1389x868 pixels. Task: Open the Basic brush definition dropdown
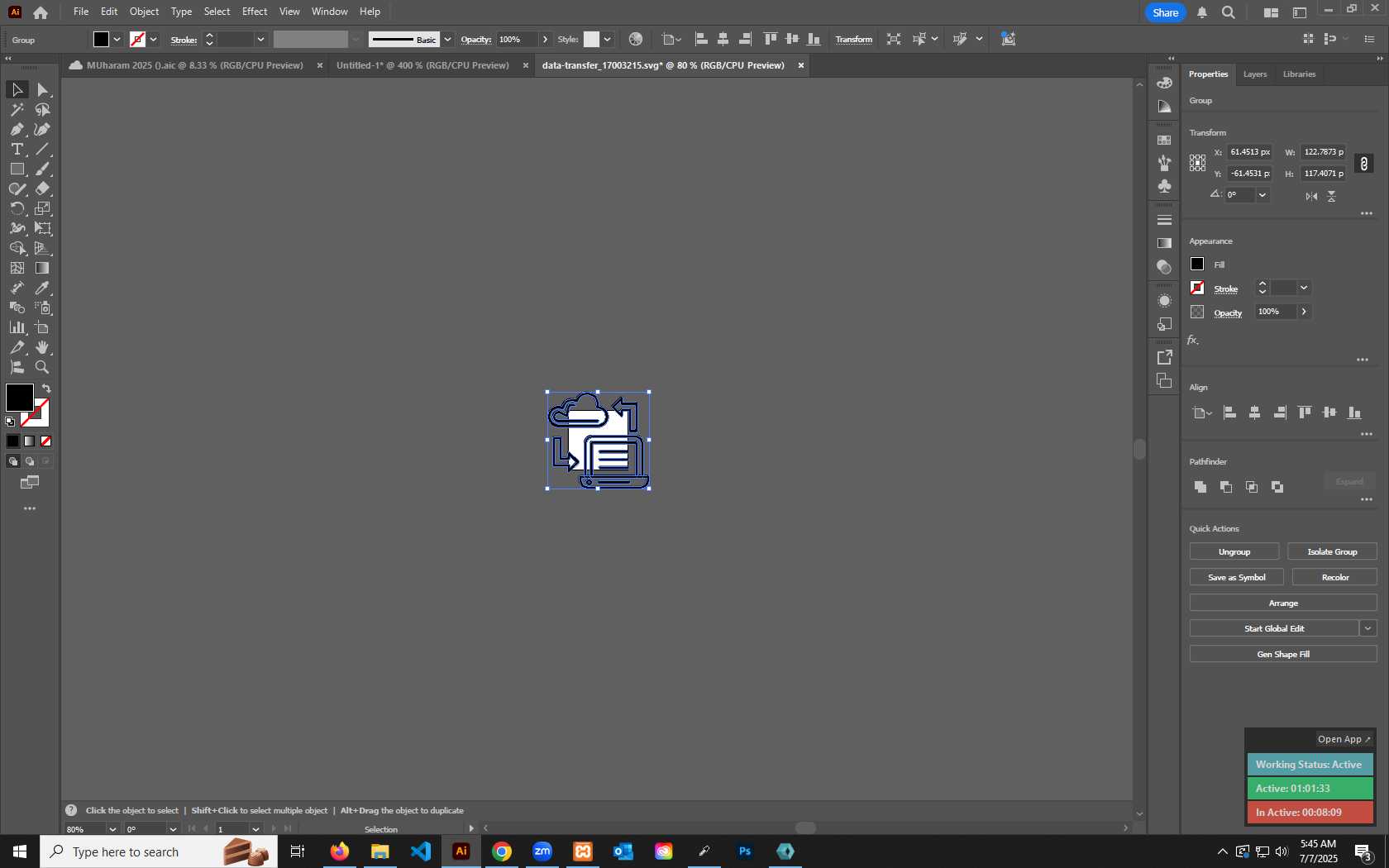tap(447, 39)
